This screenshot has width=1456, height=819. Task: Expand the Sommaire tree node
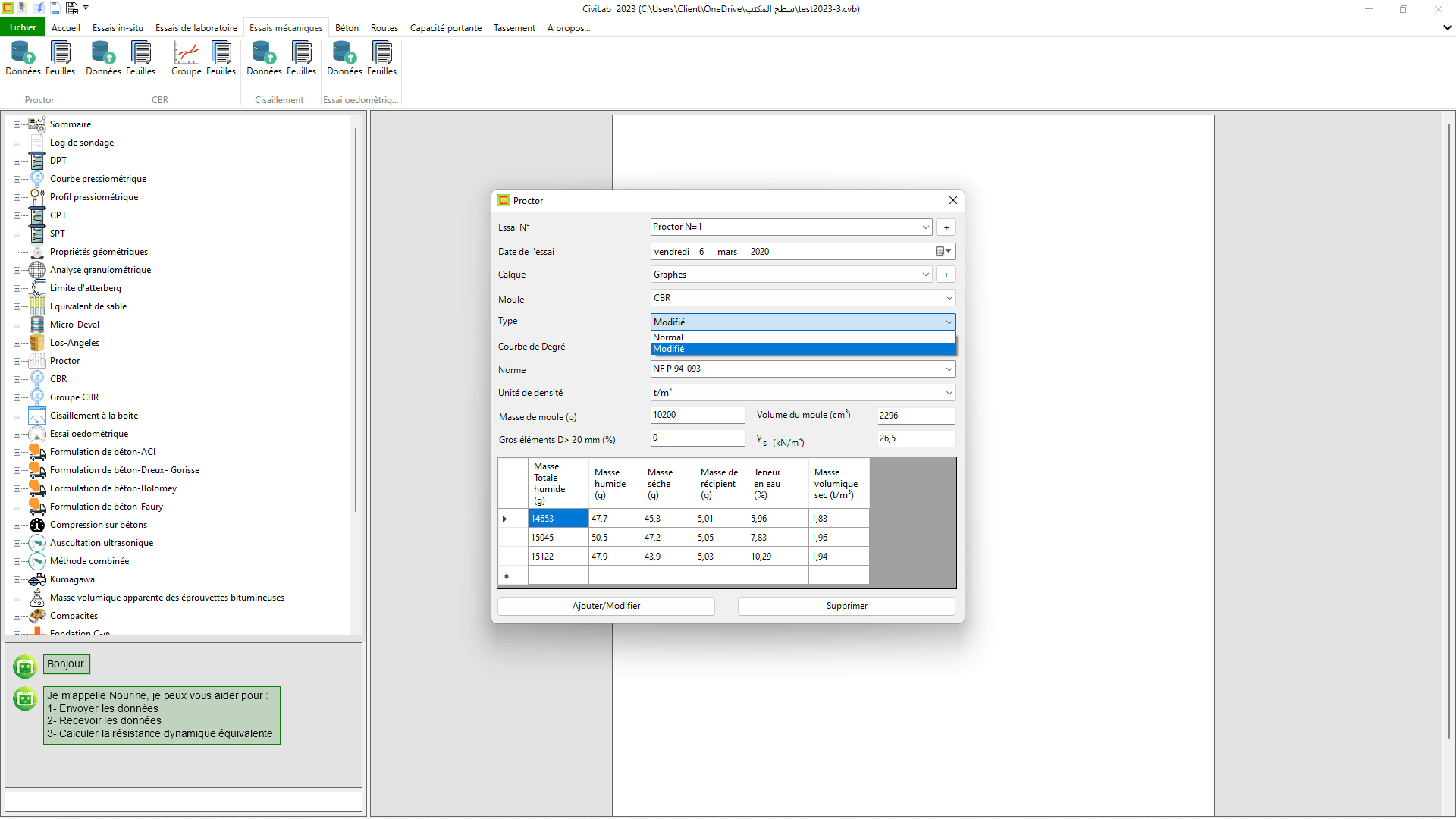[17, 124]
